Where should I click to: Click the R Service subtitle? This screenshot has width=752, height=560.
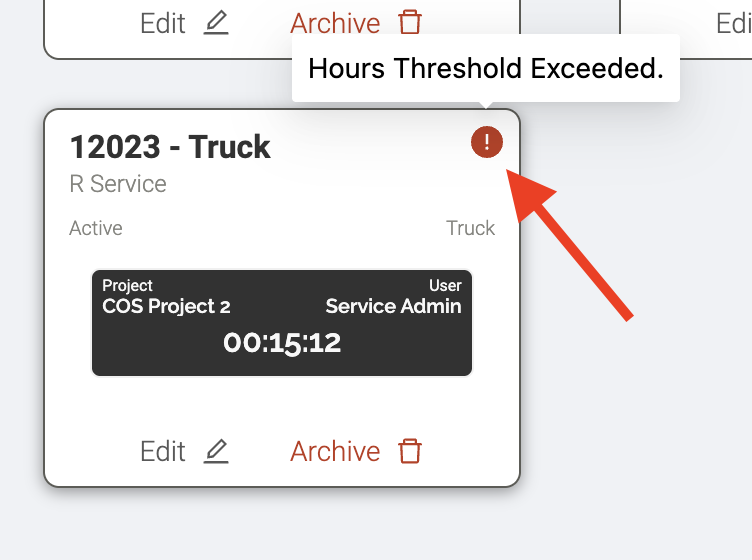click(x=118, y=184)
